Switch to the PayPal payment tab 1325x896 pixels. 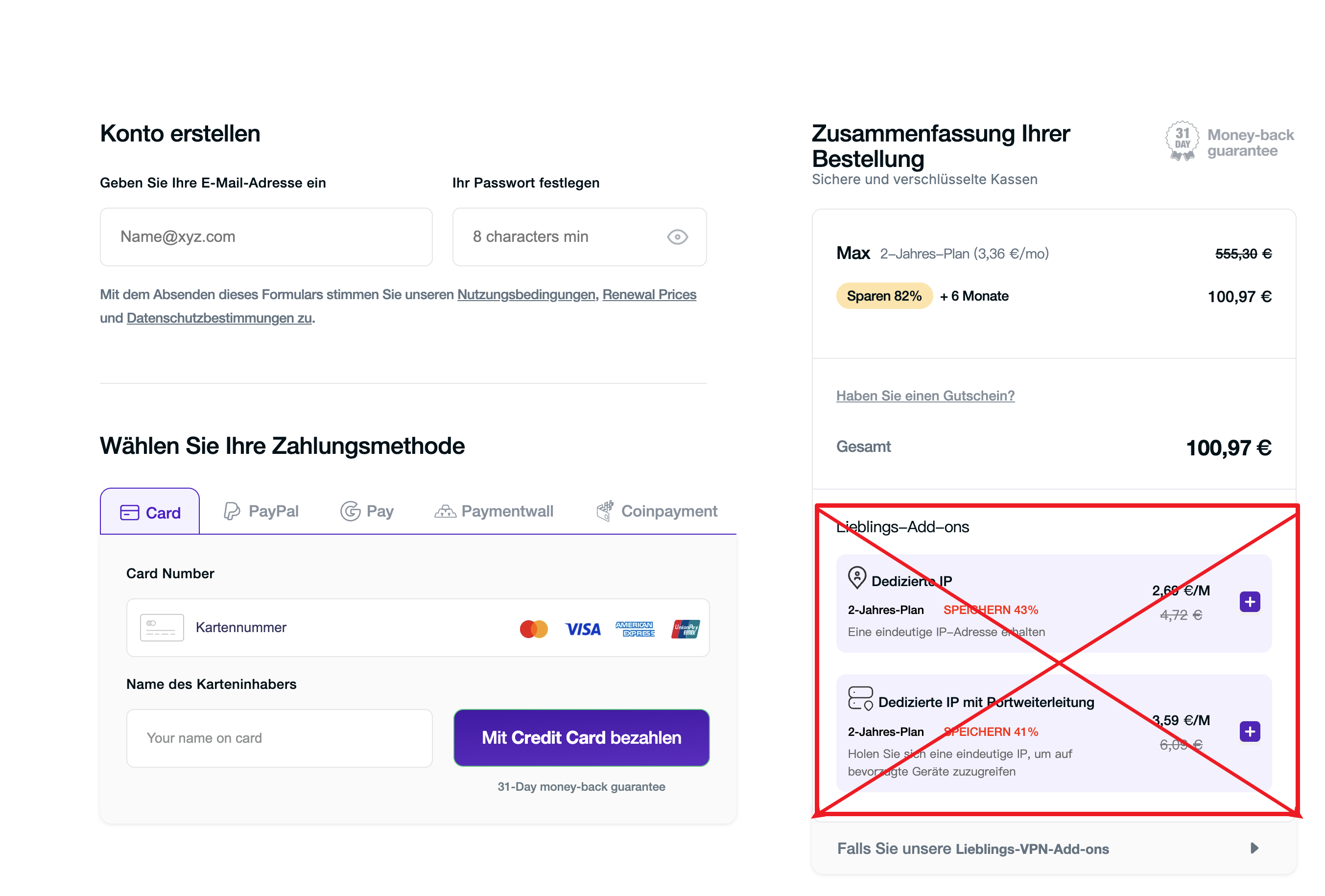click(x=261, y=511)
